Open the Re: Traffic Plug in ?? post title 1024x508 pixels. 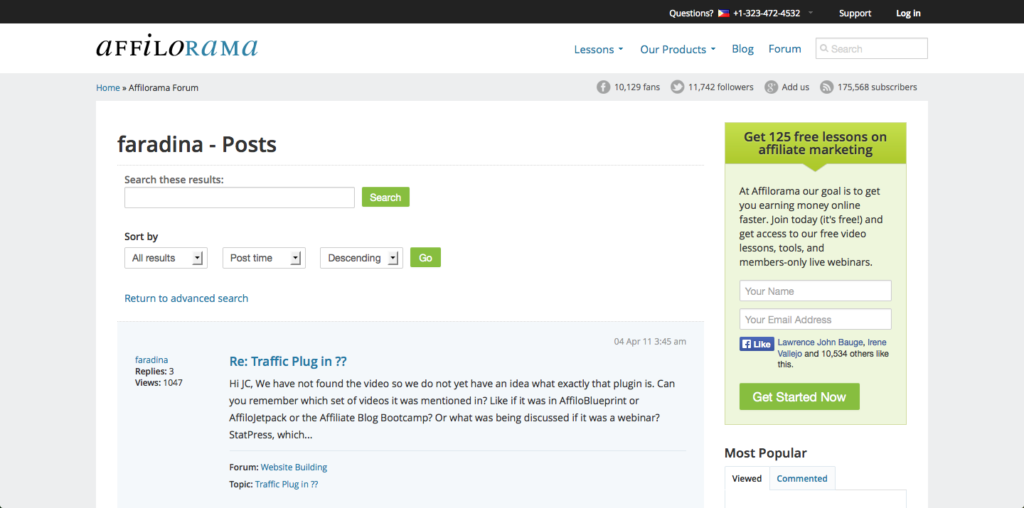288,361
